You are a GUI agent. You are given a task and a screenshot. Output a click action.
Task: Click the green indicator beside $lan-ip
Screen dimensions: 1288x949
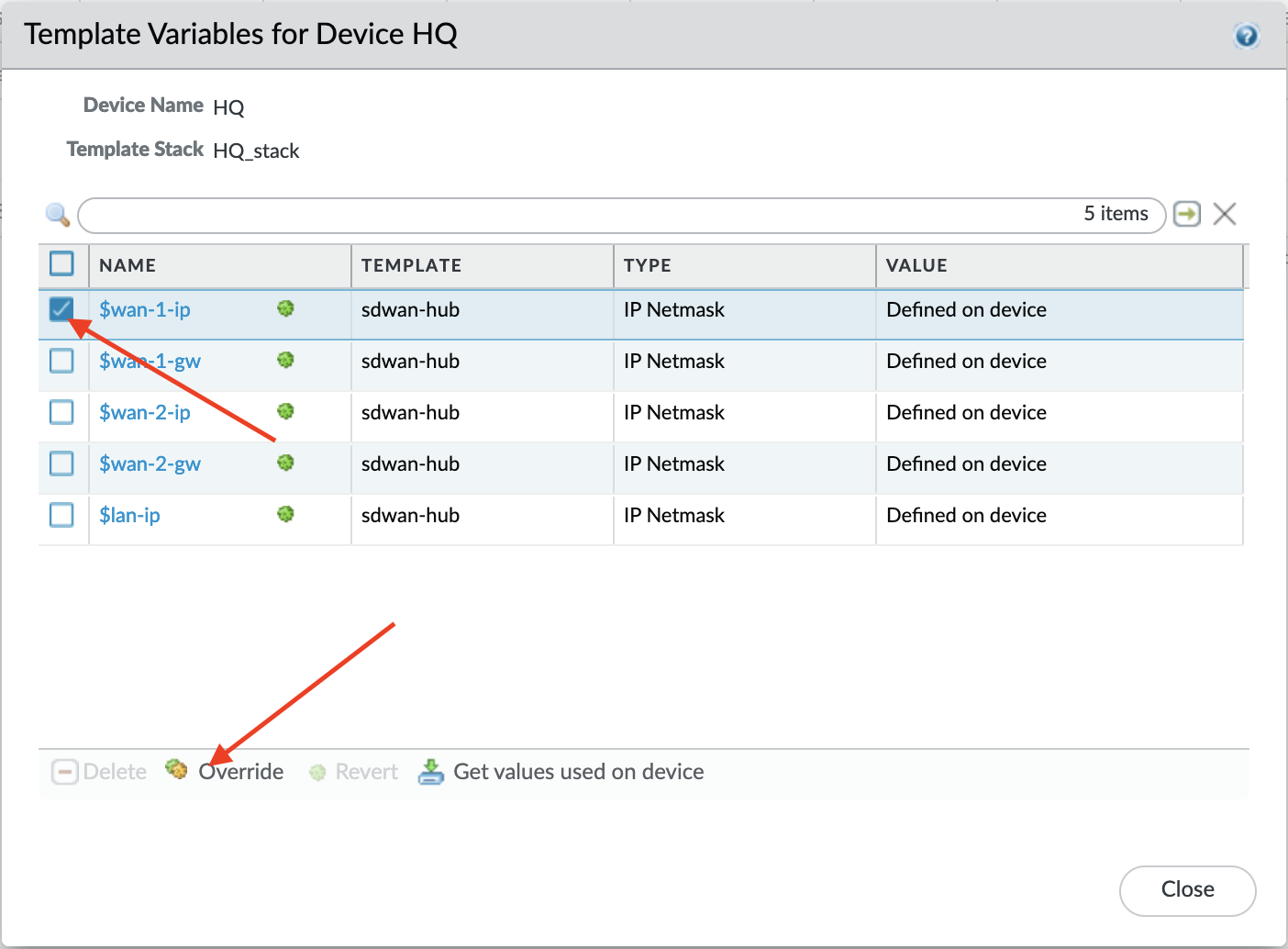(285, 515)
